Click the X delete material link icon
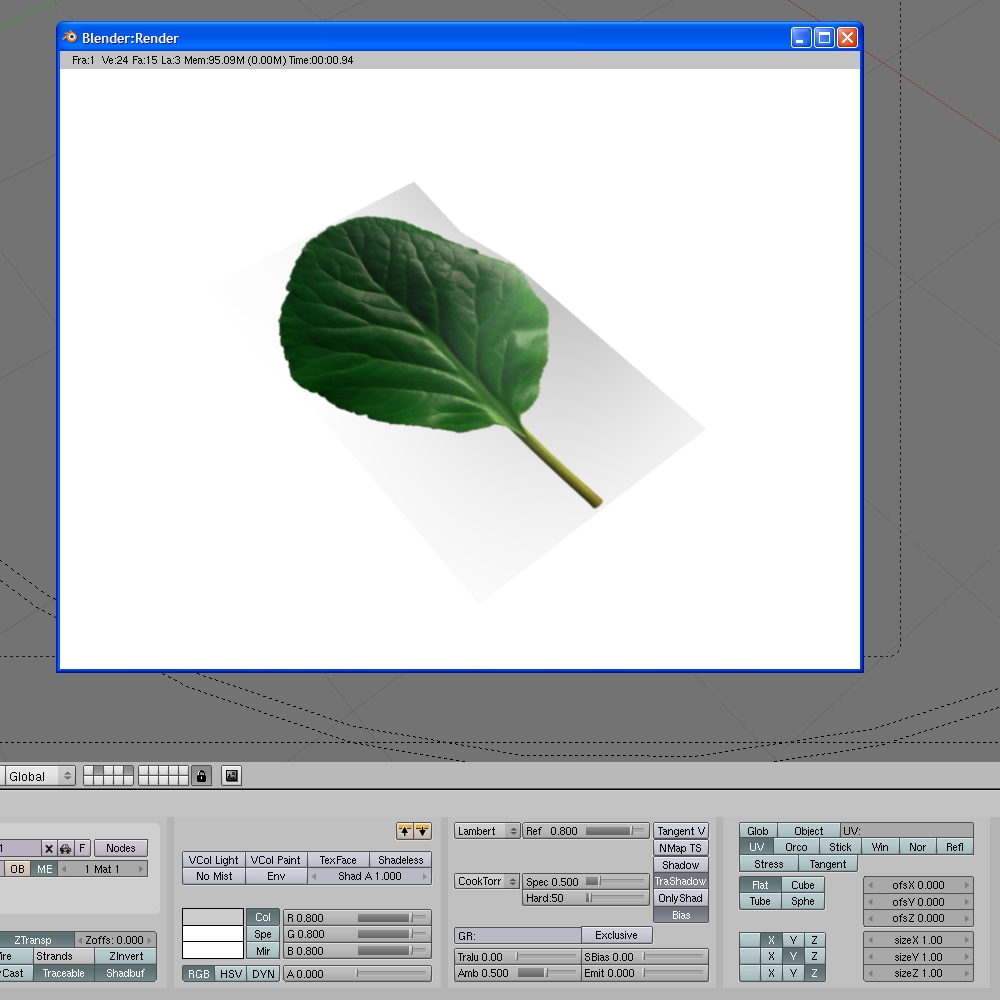This screenshot has height=1000, width=1000. 48,848
